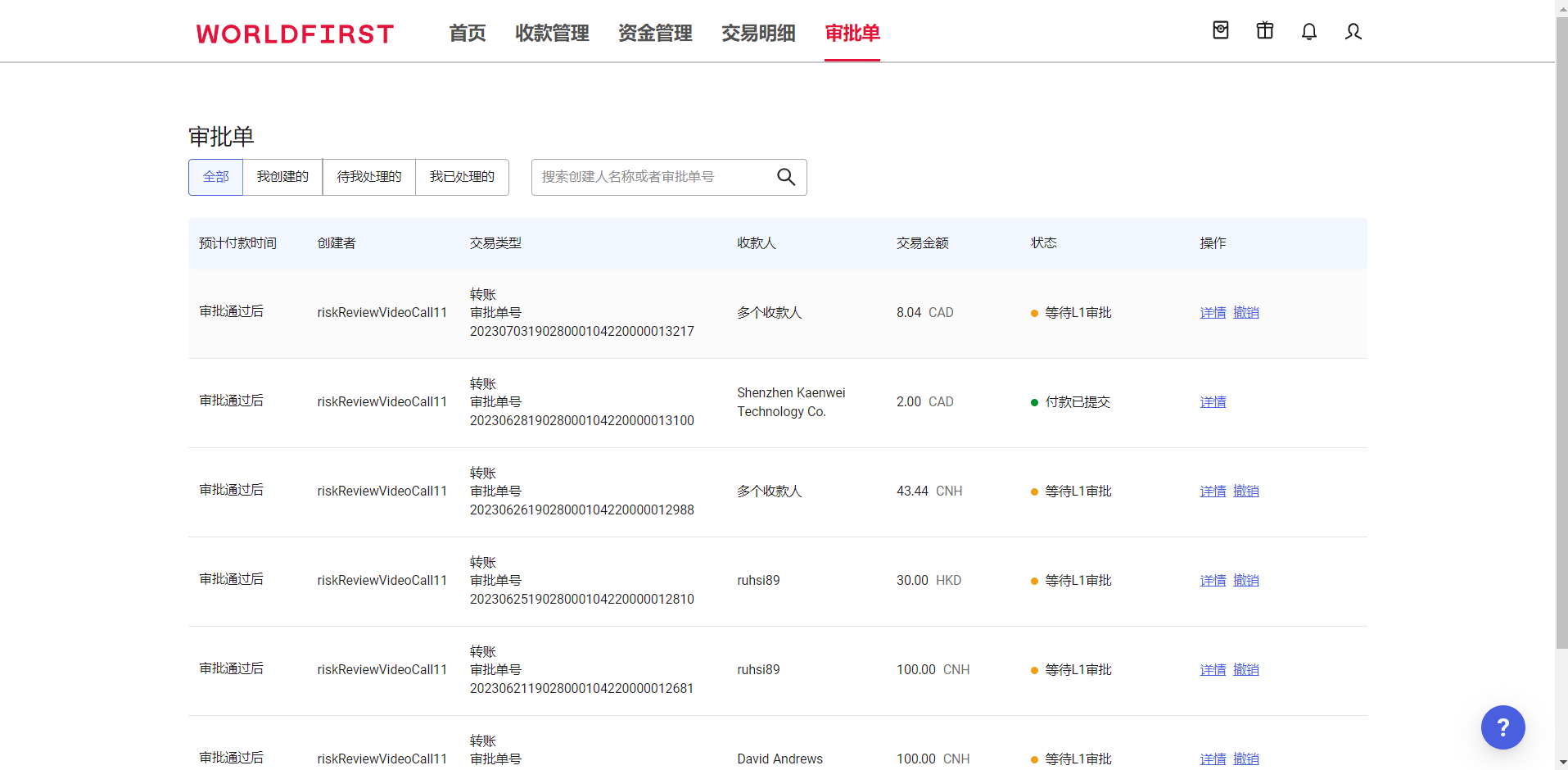
Task: View 详情 for the 8.04 CAD transfer
Action: coord(1213,313)
